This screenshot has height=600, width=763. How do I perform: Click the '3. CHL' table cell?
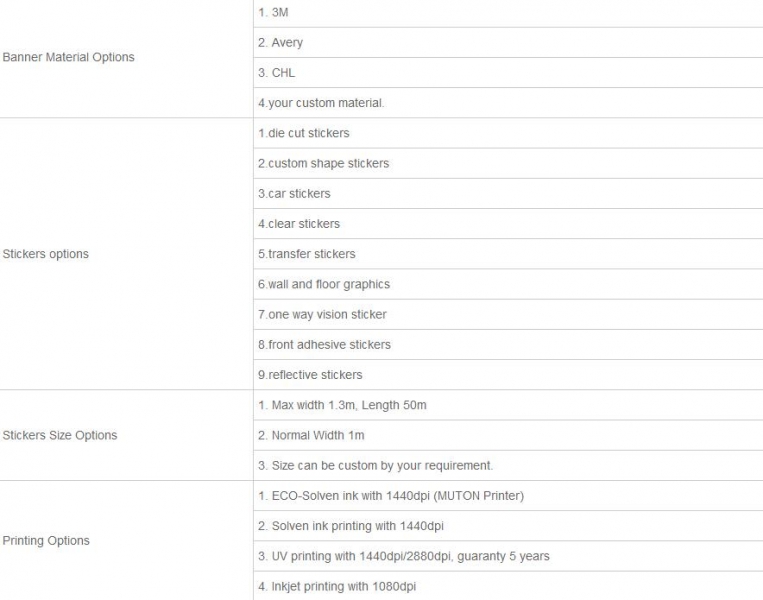click(x=508, y=73)
